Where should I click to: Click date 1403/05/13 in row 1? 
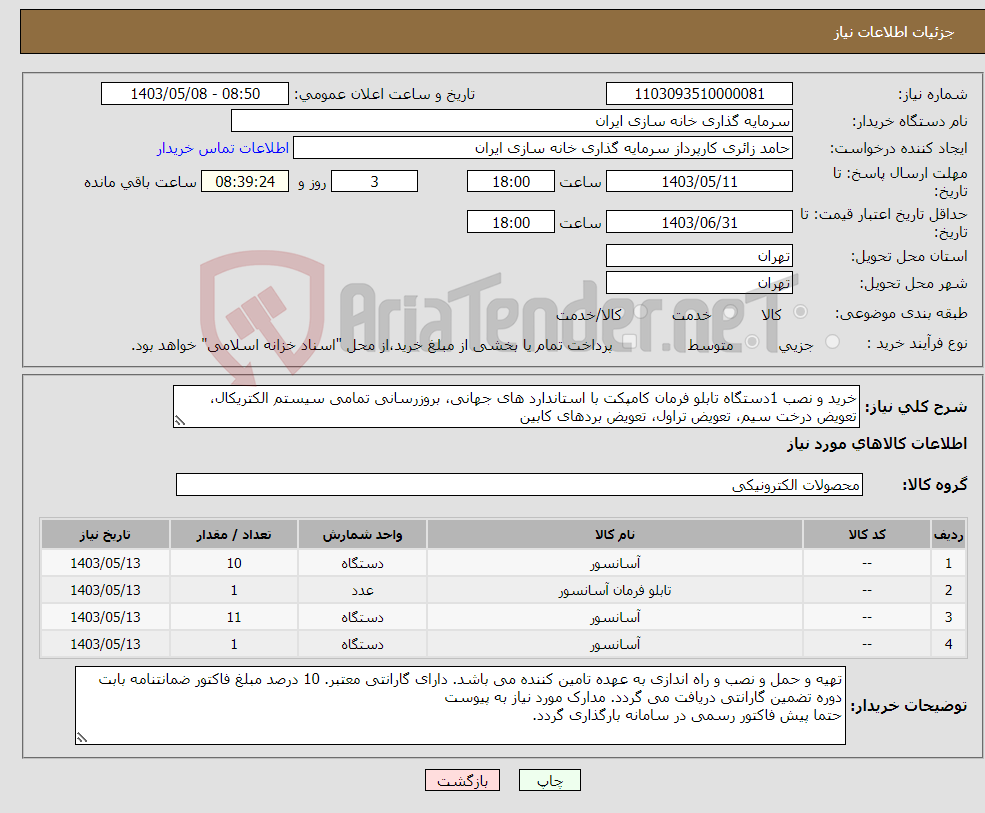105,564
